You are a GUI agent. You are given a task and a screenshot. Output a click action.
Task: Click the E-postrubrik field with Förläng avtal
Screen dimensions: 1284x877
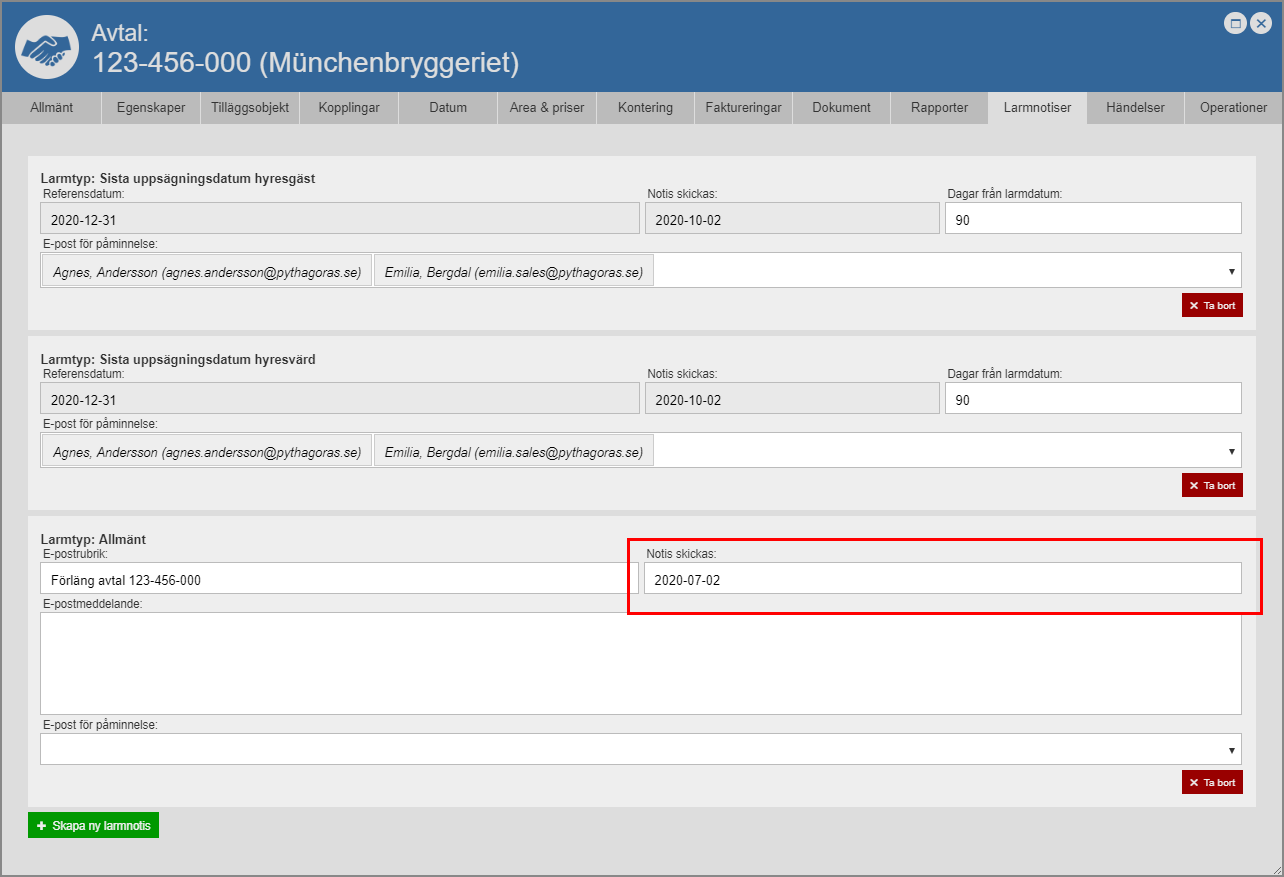point(339,579)
